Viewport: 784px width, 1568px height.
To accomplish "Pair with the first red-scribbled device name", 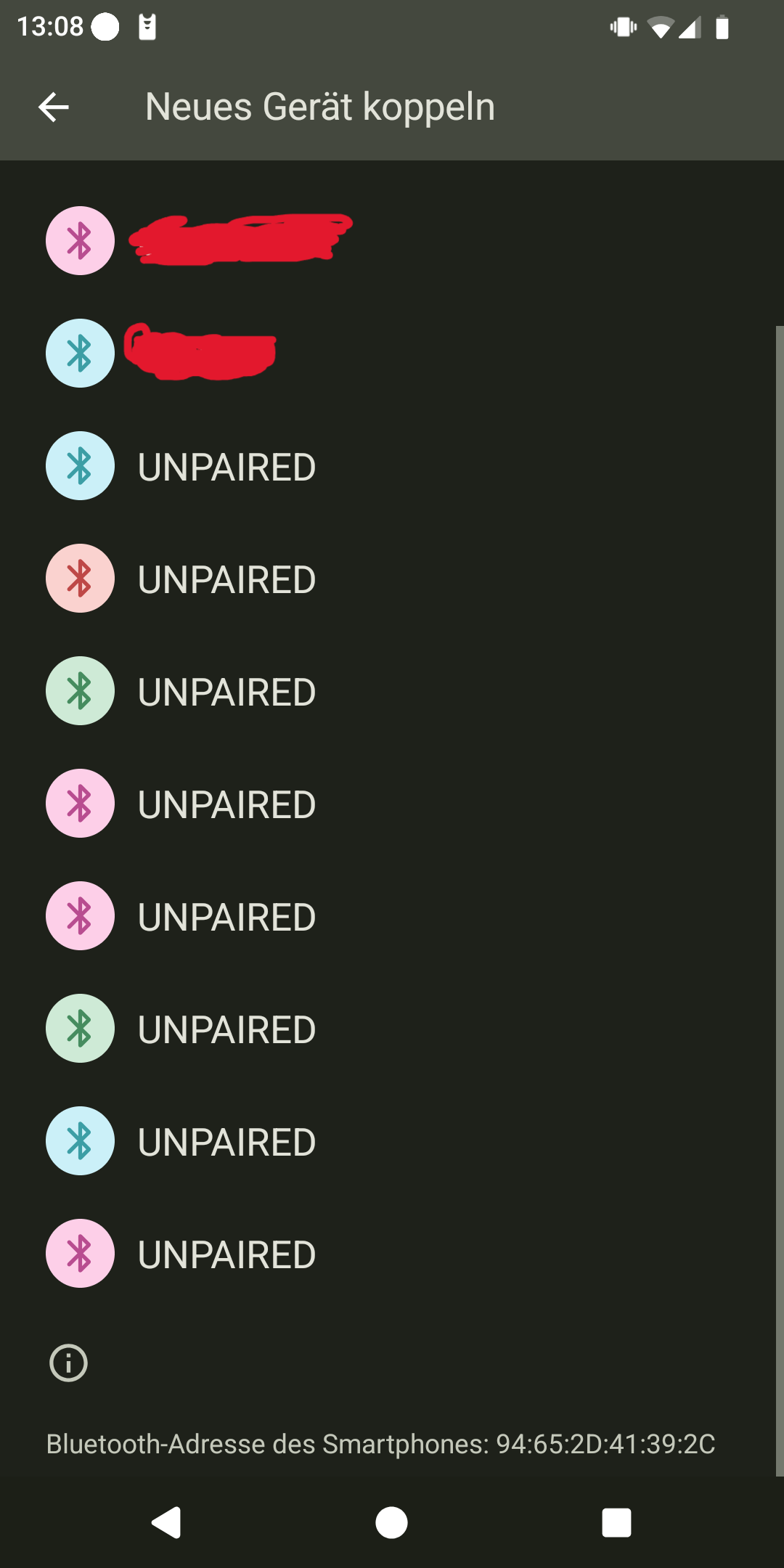I will point(240,240).
